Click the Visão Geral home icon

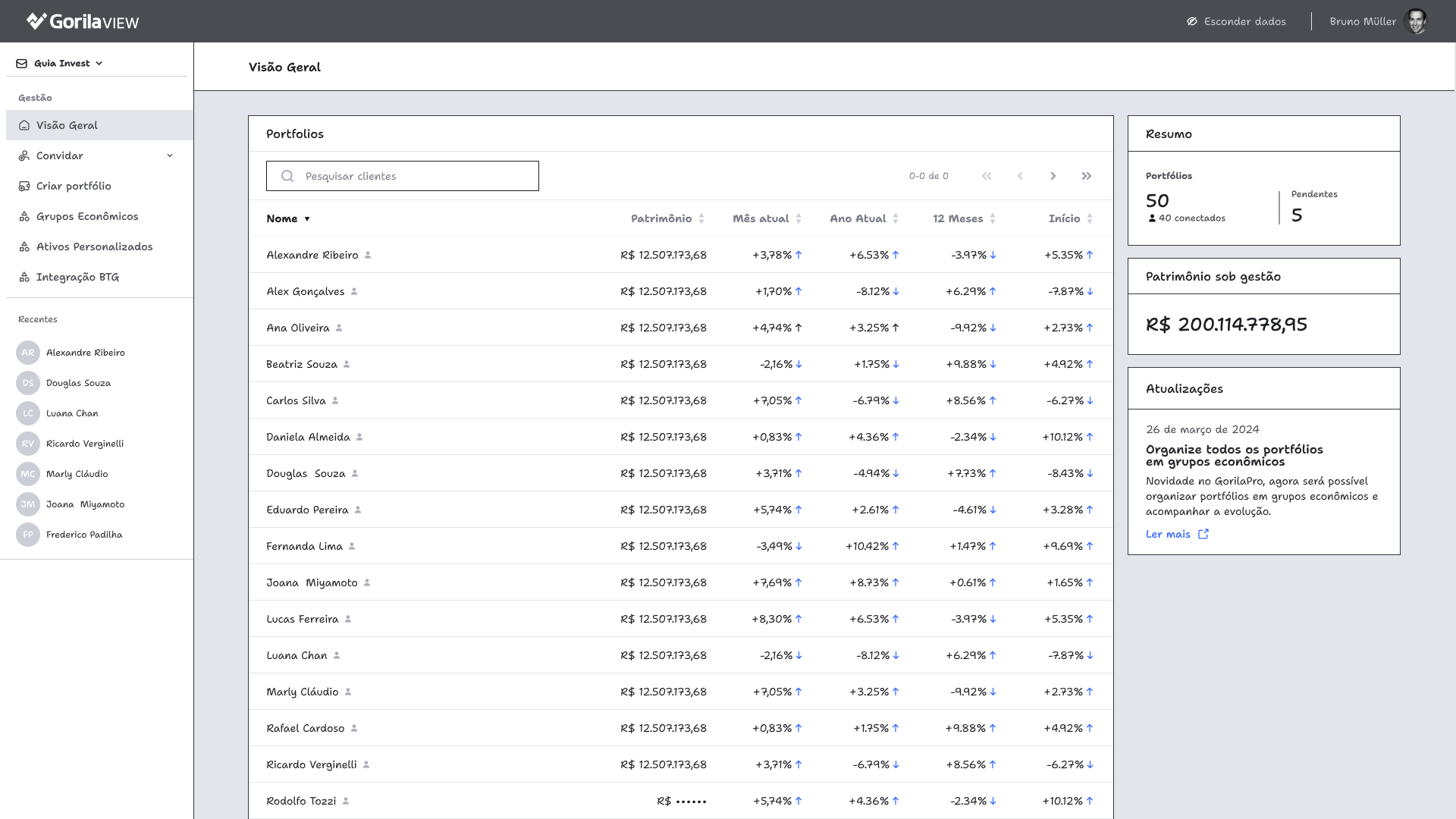(24, 125)
